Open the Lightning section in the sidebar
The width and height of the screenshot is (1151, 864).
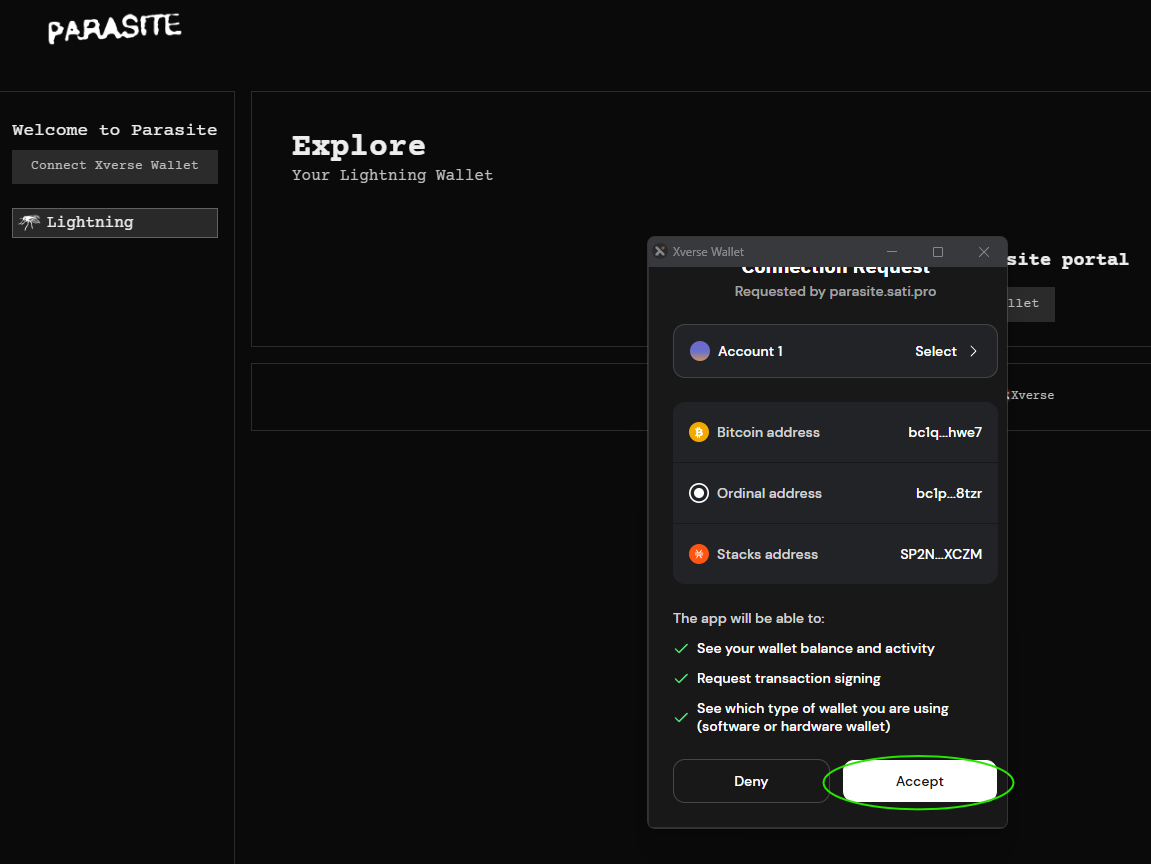point(114,222)
